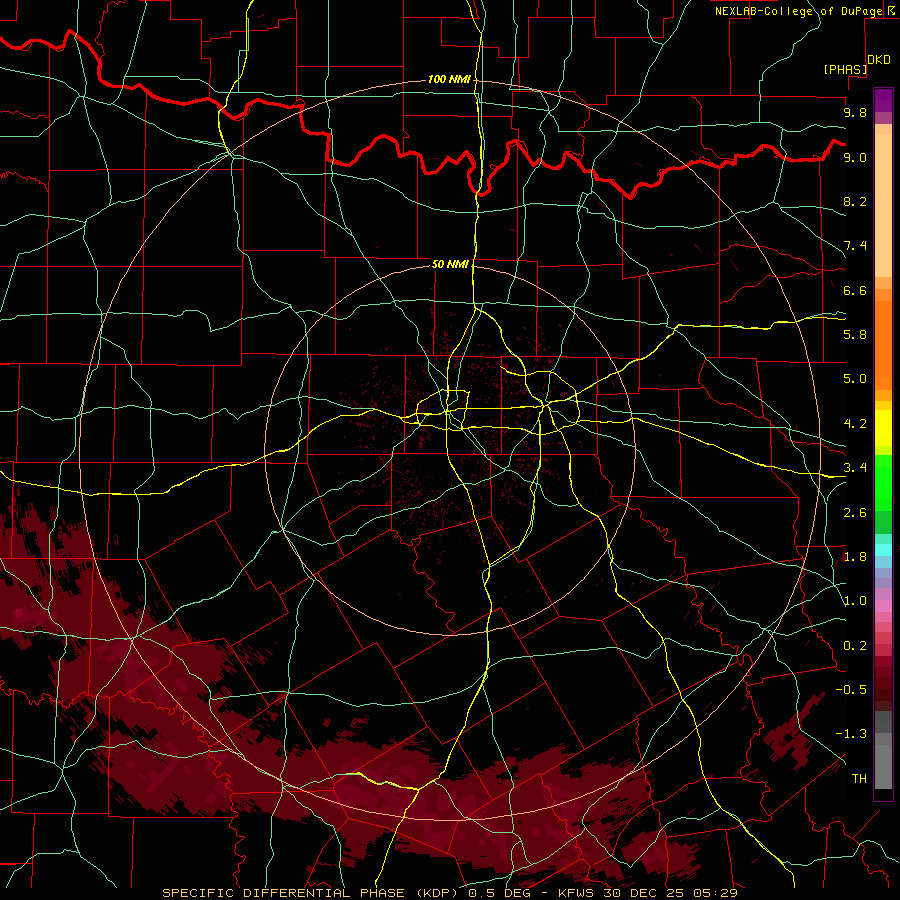Click the 6.6 value on the scale
The width and height of the screenshot is (900, 900).
coord(855,290)
